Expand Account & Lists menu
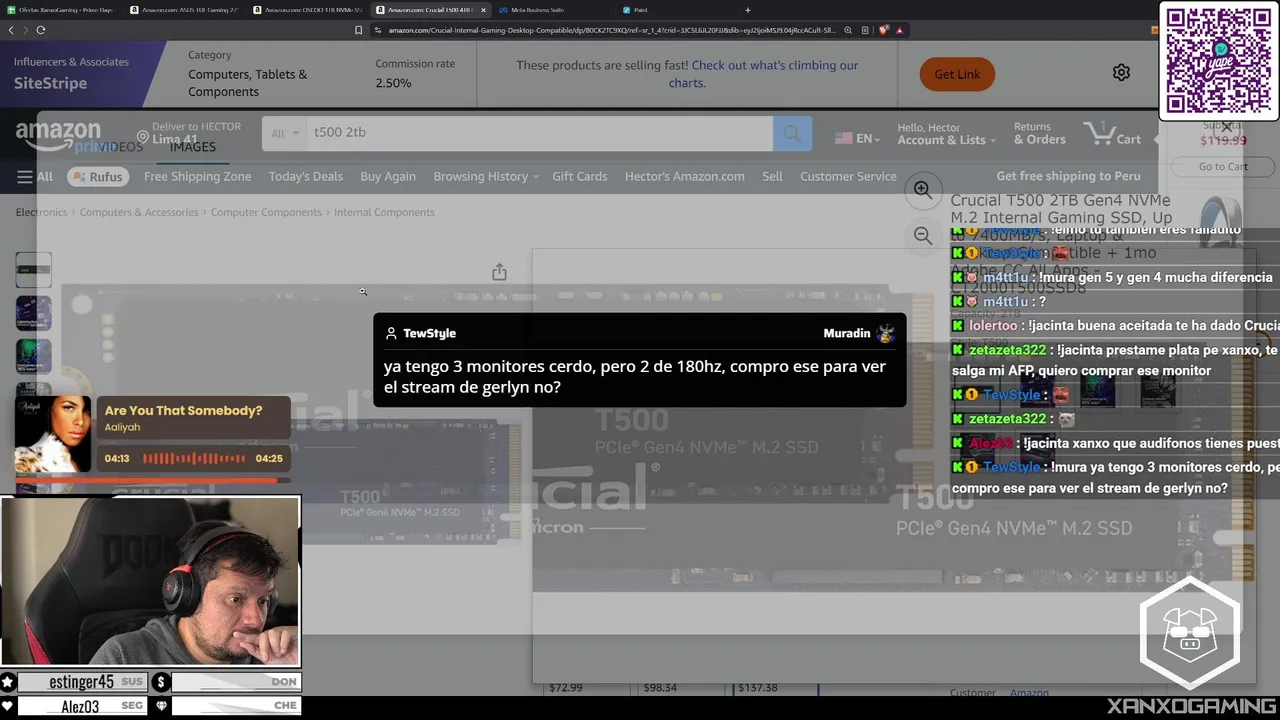 click(946, 134)
